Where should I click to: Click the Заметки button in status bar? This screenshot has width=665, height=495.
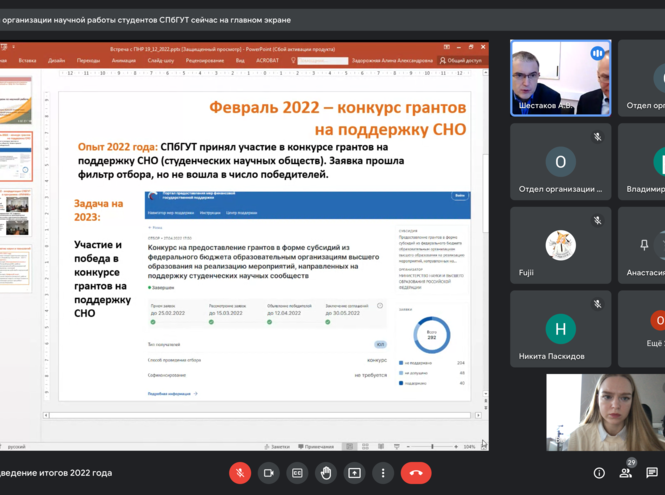[275, 446]
